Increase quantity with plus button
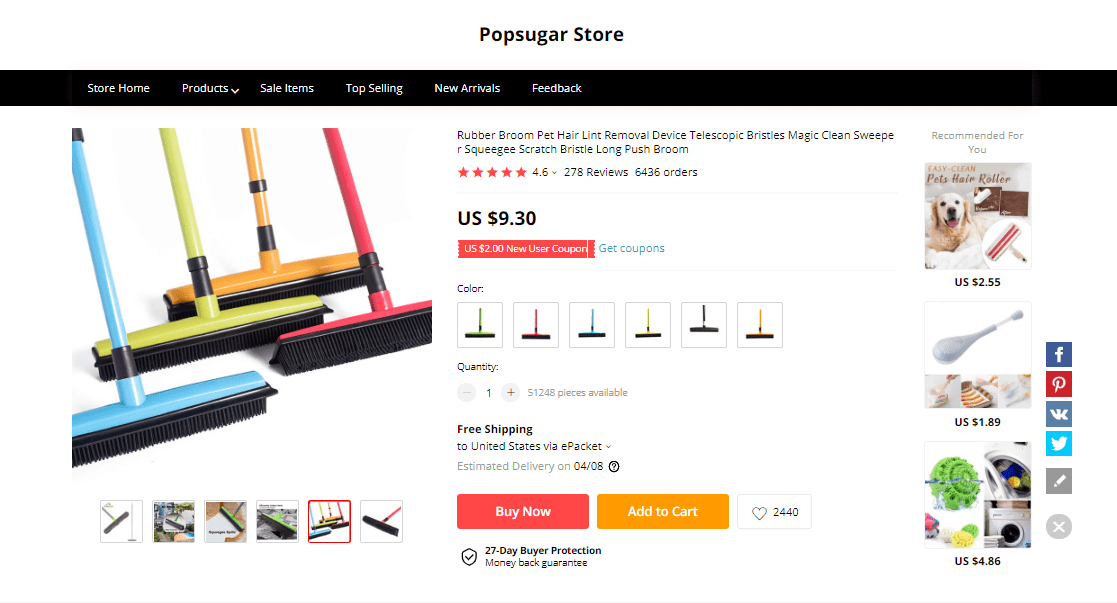 [x=511, y=393]
